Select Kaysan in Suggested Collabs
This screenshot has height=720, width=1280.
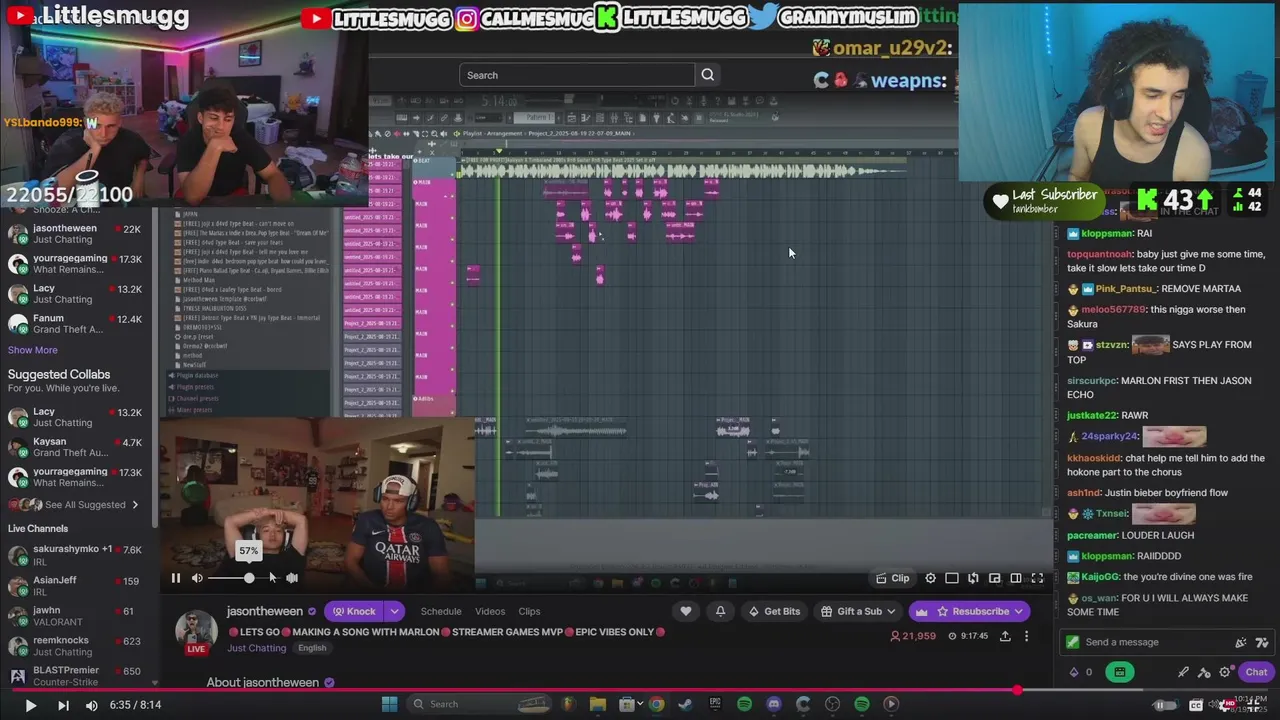75,447
